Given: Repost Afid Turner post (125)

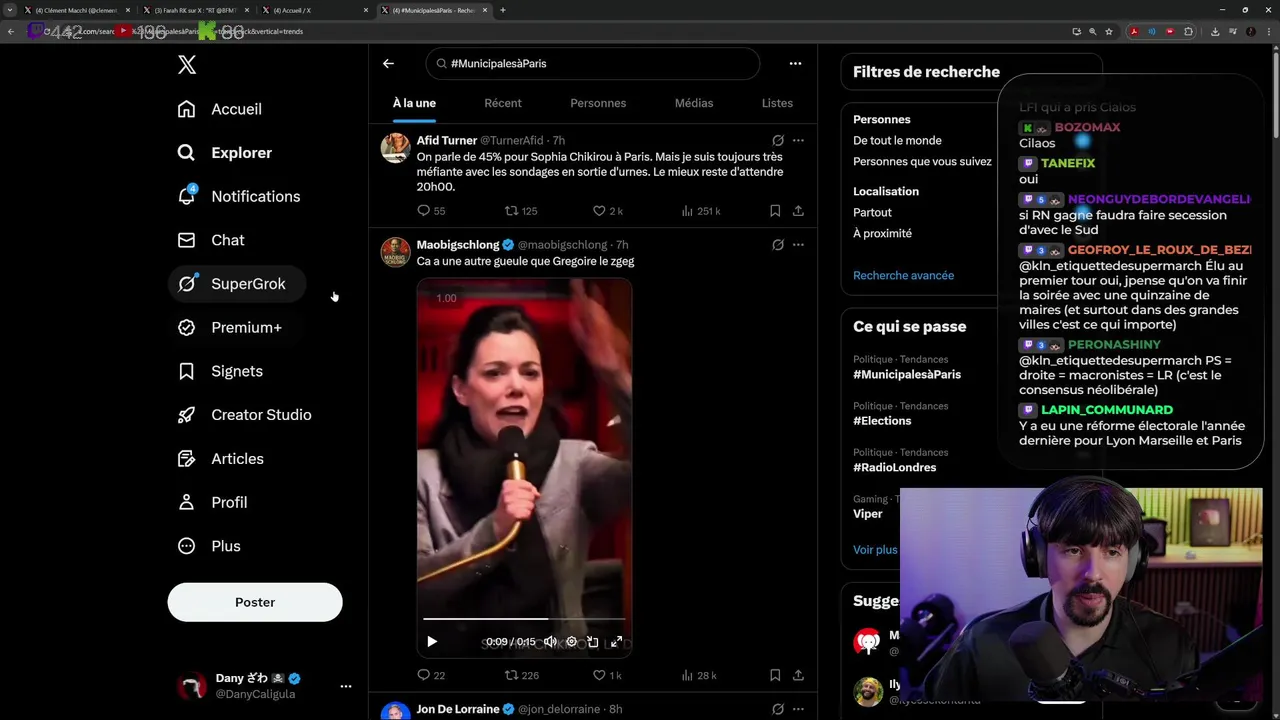Looking at the screenshot, I should 521,211.
